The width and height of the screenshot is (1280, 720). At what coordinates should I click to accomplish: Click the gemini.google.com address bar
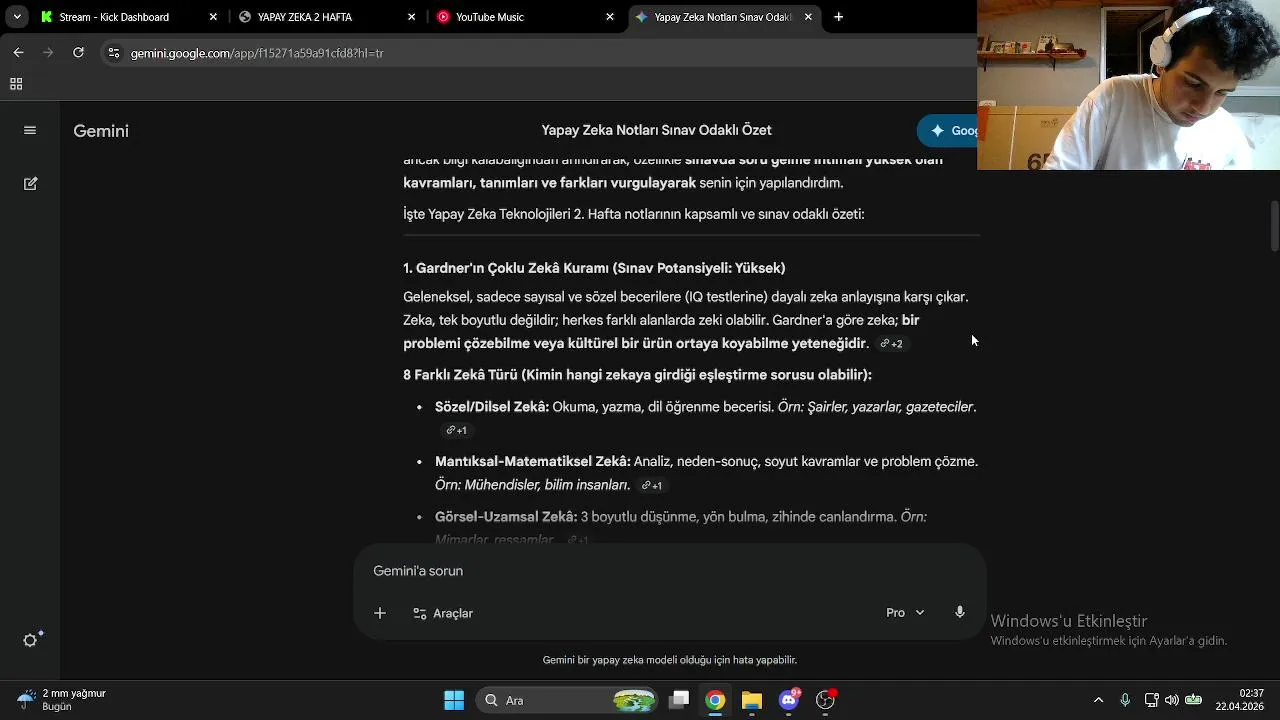pyautogui.click(x=540, y=53)
